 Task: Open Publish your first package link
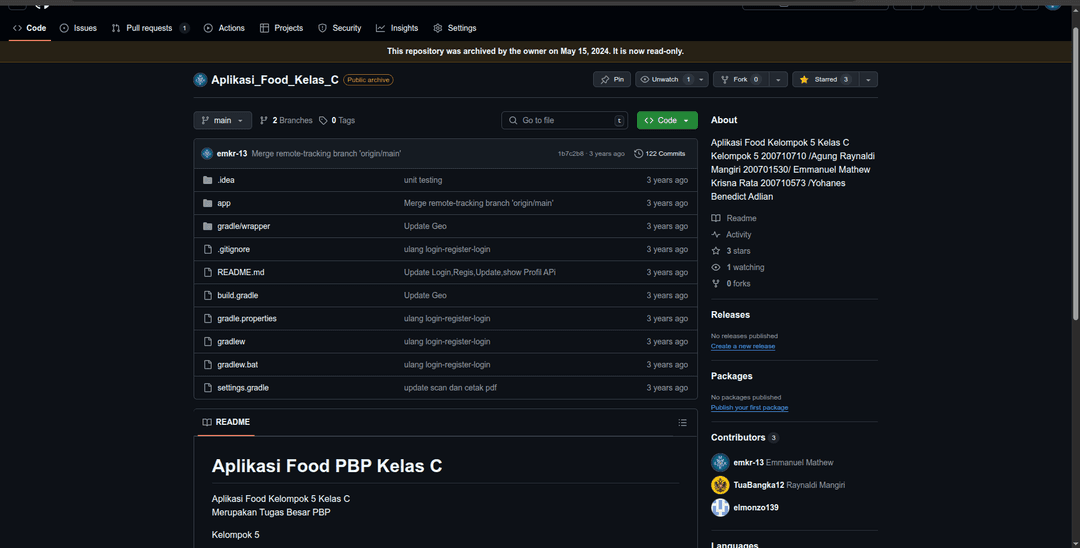pos(749,408)
